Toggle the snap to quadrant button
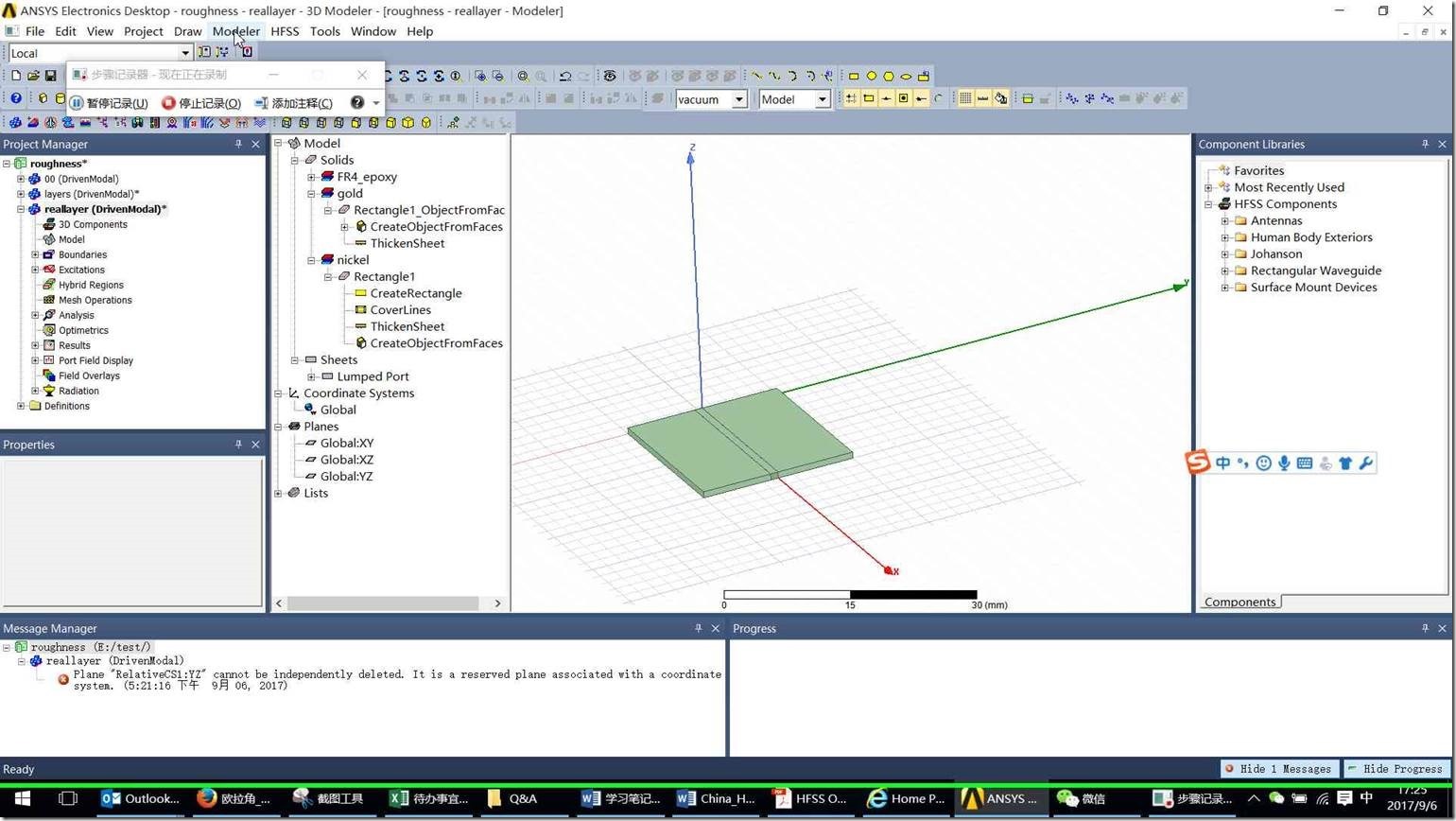This screenshot has height=821, width=1456. click(921, 98)
